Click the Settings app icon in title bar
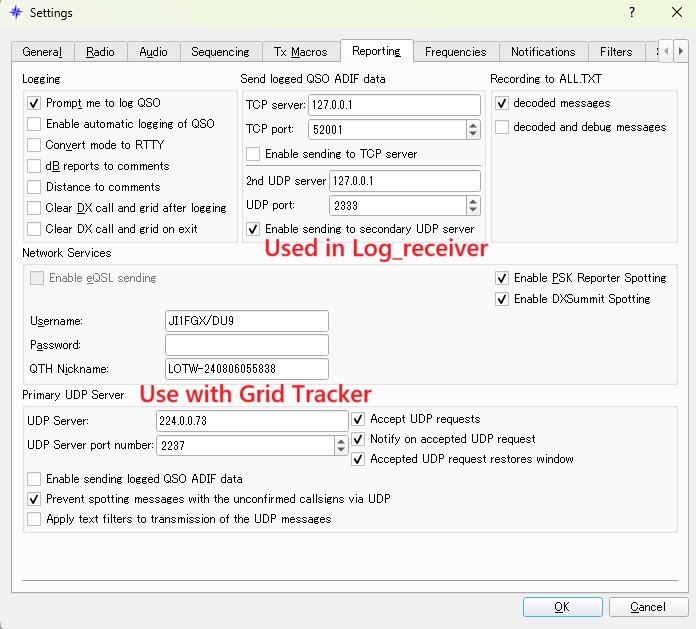696x629 pixels. click(x=15, y=13)
